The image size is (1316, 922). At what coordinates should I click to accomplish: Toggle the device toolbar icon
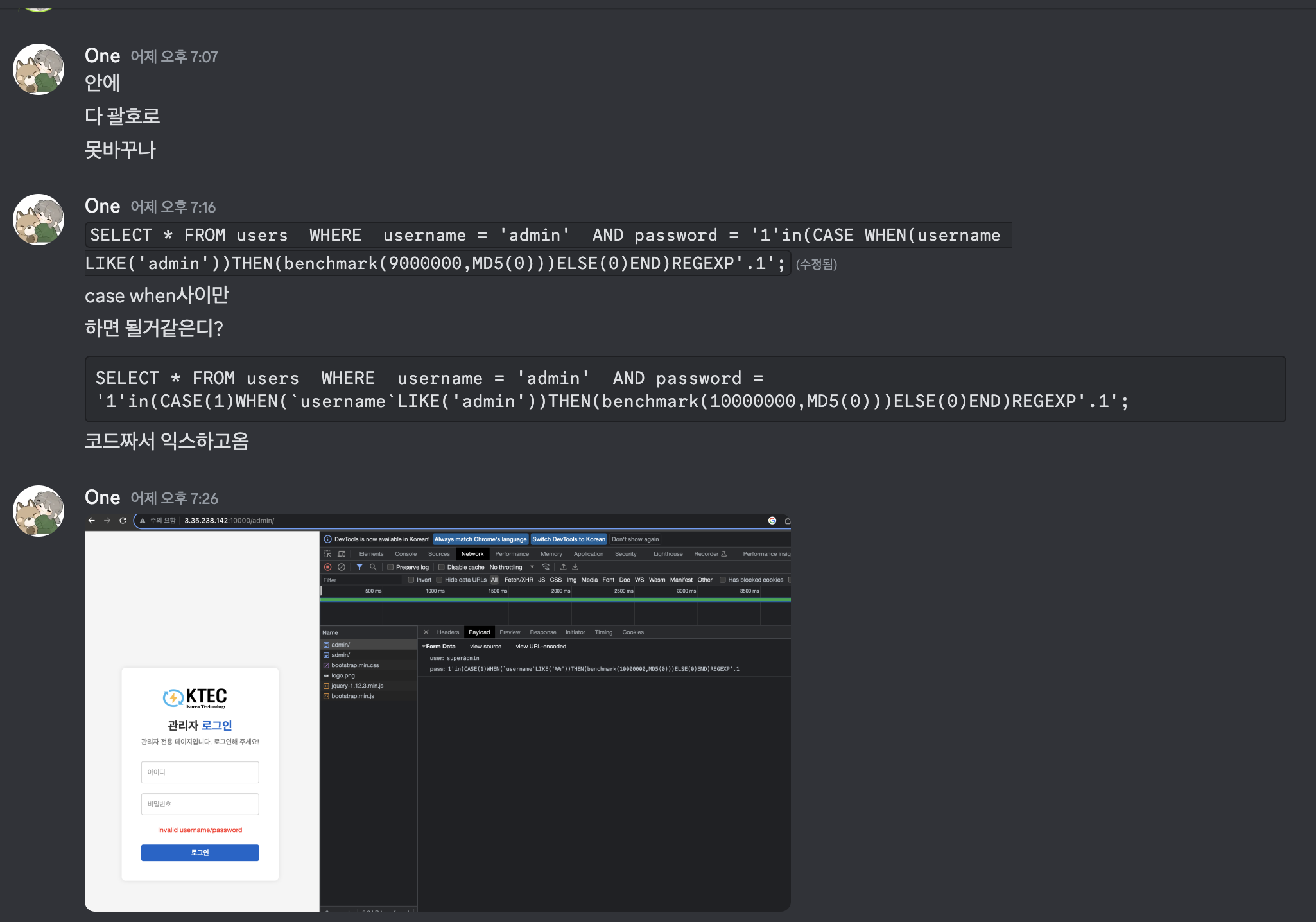[x=342, y=554]
